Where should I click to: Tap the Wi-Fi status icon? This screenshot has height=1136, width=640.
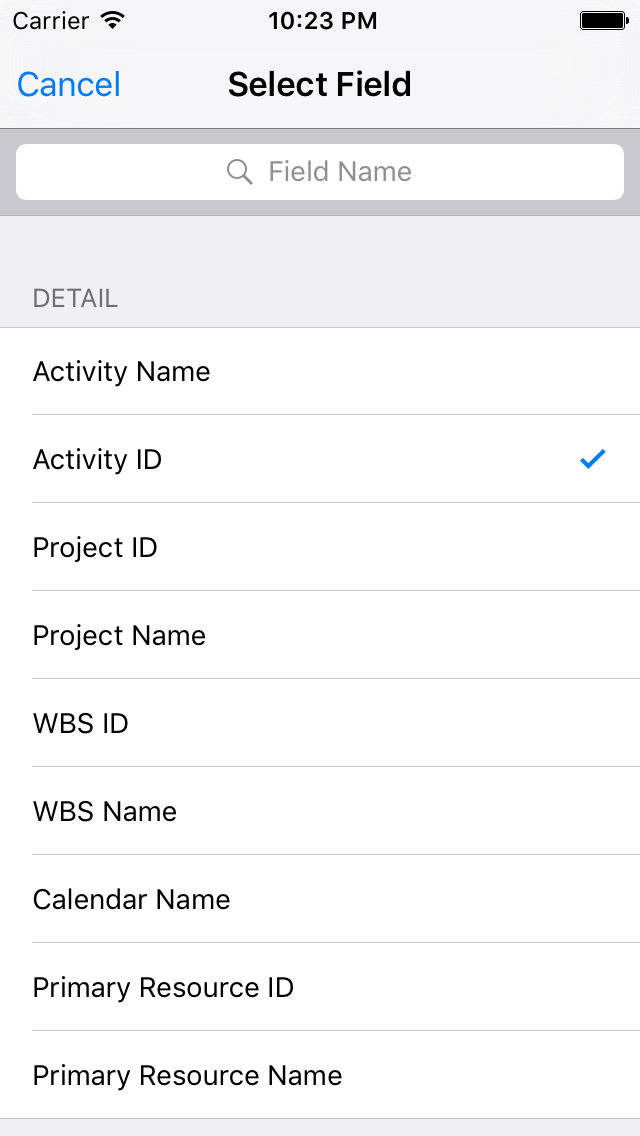pos(113,20)
